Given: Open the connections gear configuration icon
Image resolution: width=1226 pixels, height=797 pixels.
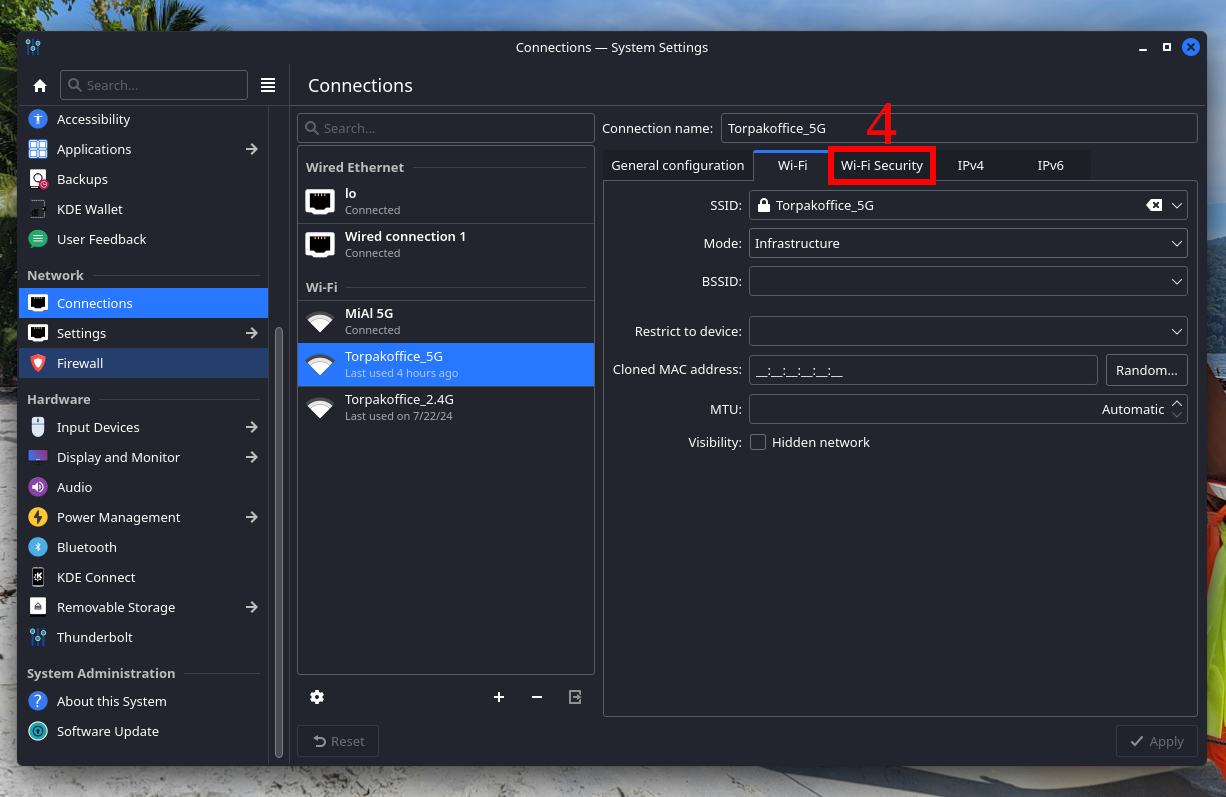Looking at the screenshot, I should coord(317,697).
